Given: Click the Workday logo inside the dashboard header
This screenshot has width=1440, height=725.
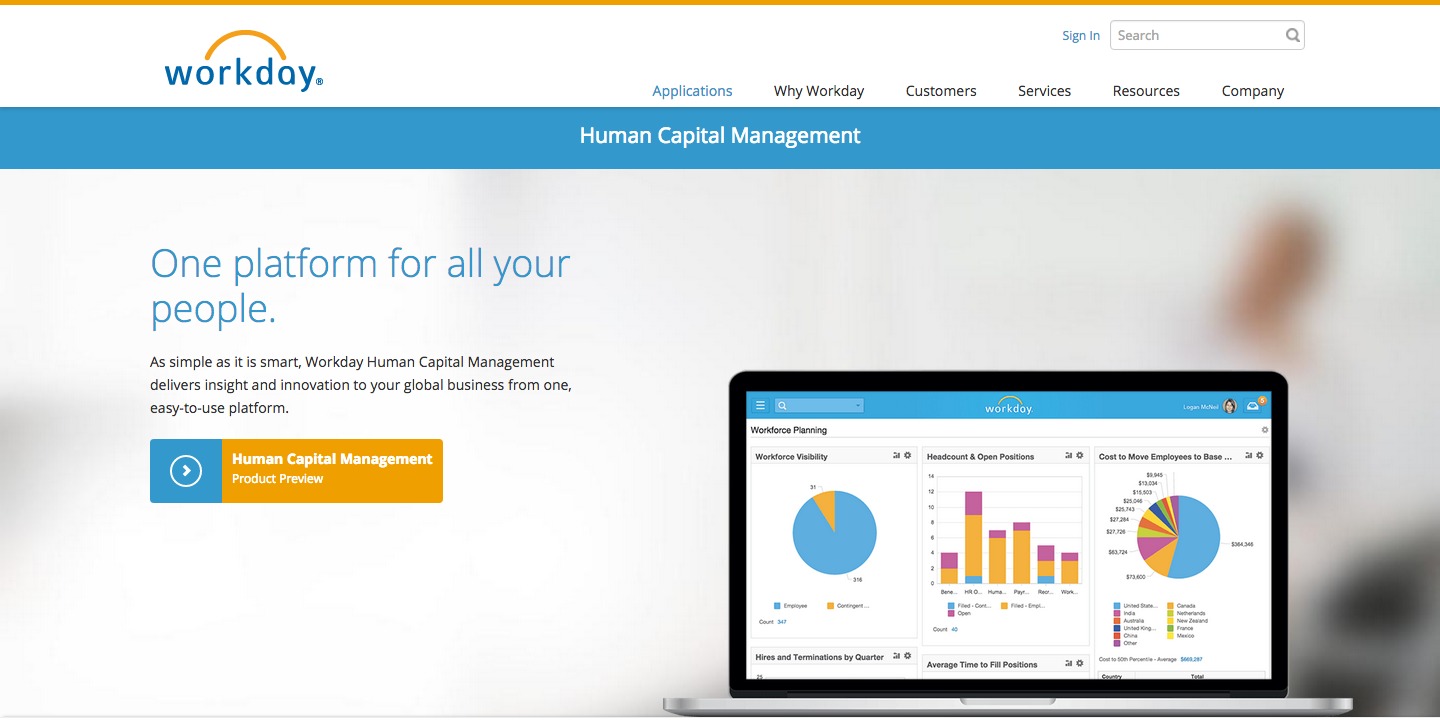Looking at the screenshot, I should coord(1008,405).
